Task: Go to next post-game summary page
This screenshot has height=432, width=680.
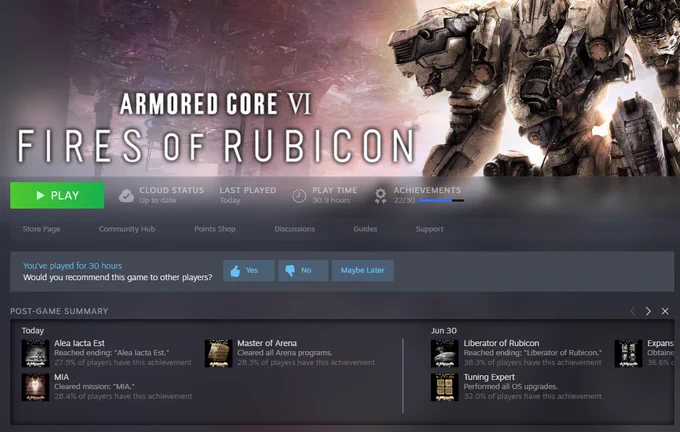Action: click(648, 311)
